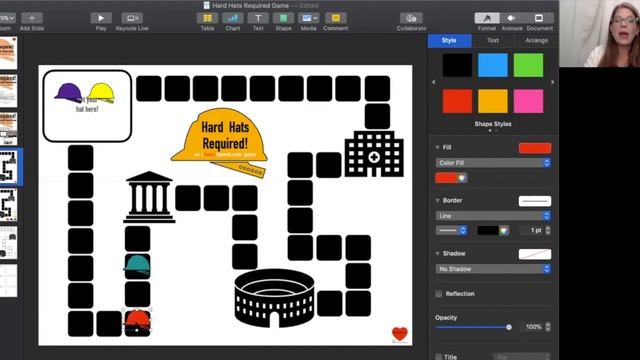Image resolution: width=640 pixels, height=360 pixels.
Task: Add a Comment from the toolbar
Action: [336, 18]
